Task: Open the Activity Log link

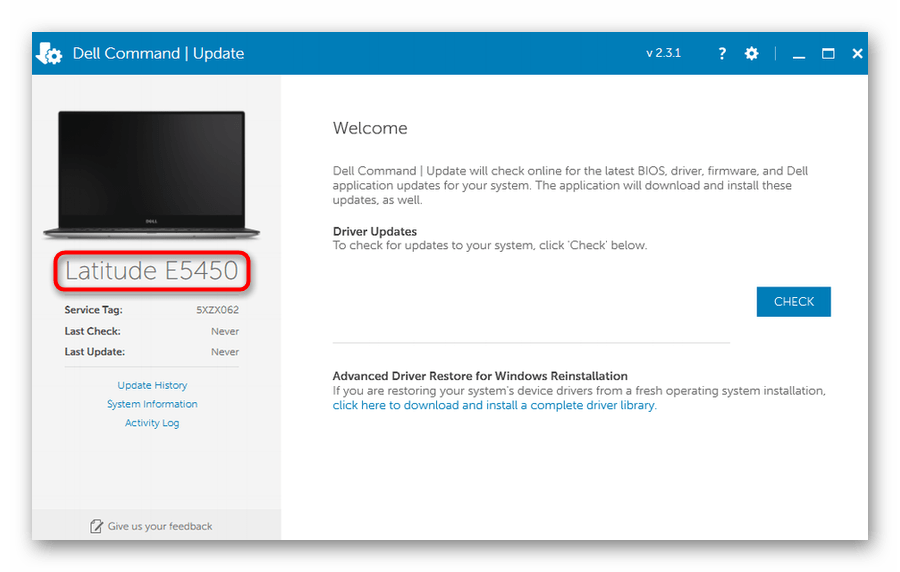Action: click(152, 423)
